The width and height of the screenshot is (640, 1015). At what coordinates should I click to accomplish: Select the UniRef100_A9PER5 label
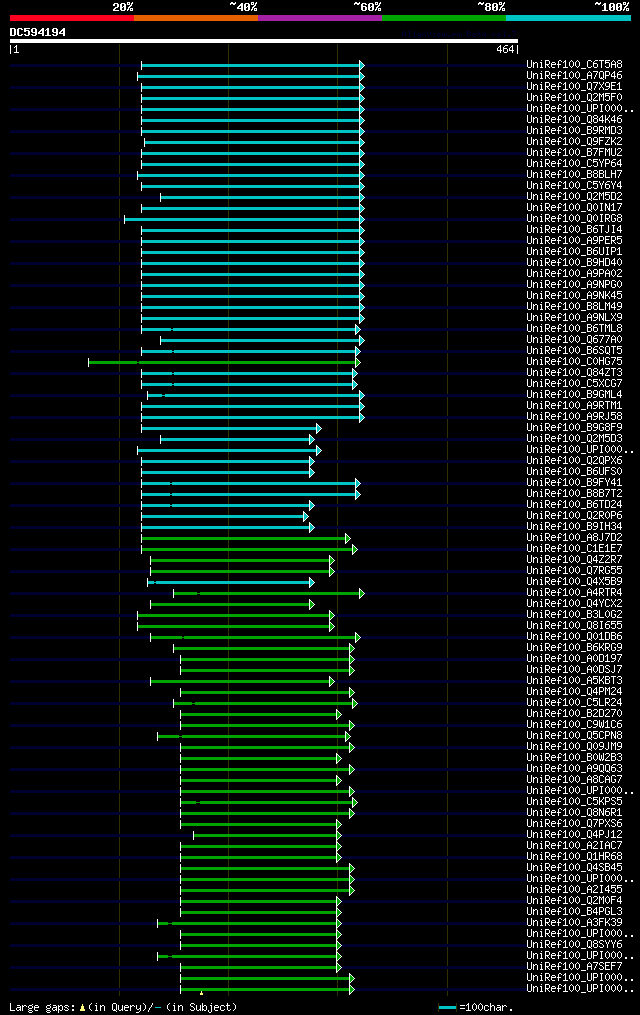tap(575, 241)
